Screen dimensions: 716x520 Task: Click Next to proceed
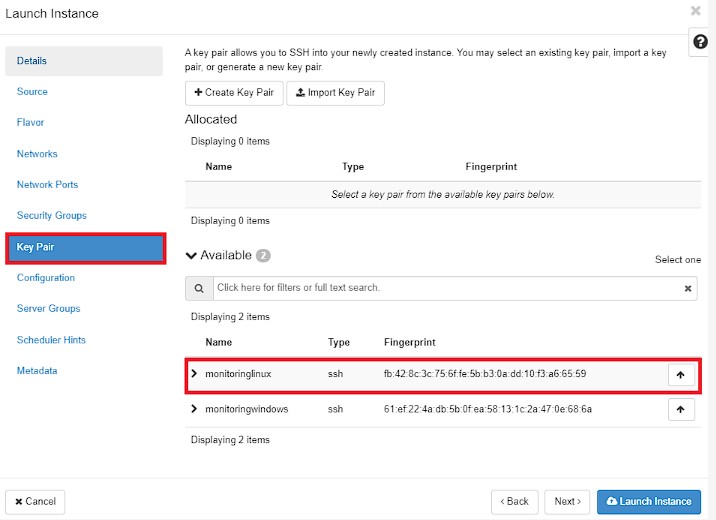coord(567,502)
